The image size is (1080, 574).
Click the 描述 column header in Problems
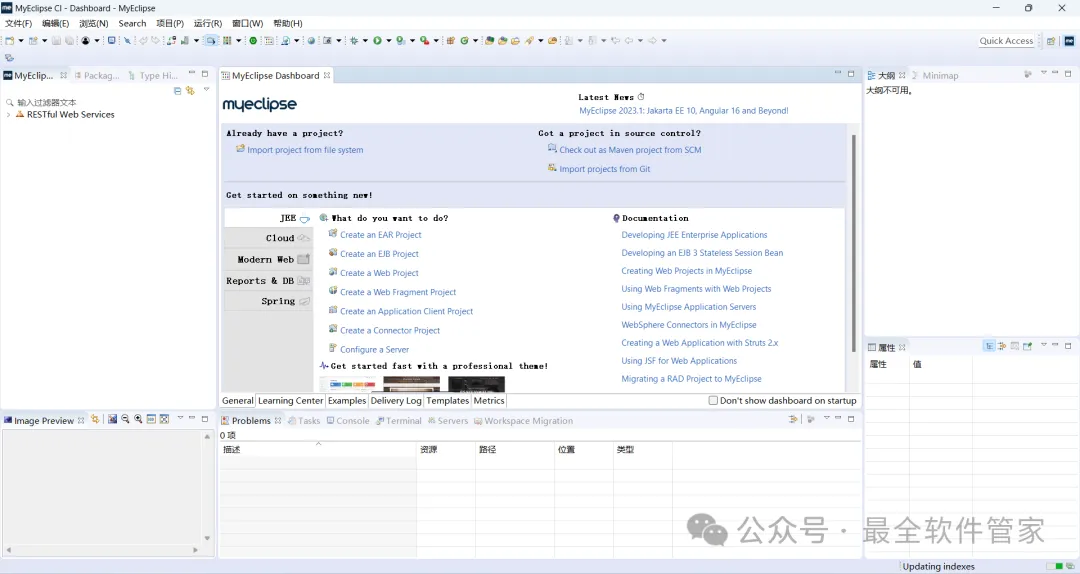pyautogui.click(x=318, y=449)
